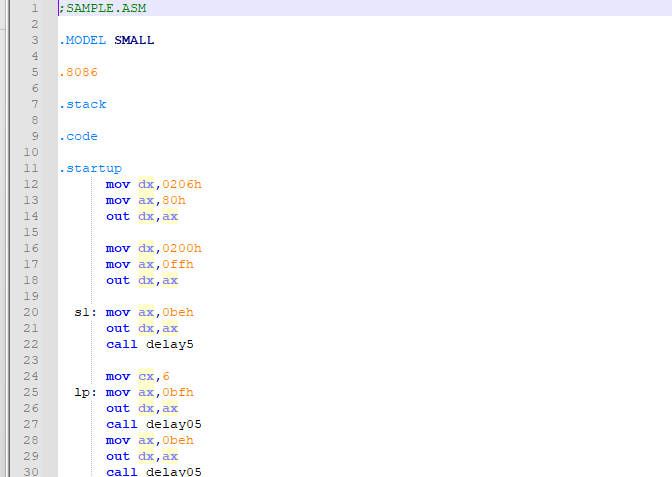Click line number 3 in the gutter
This screenshot has height=477, width=672.
click(x=35, y=40)
